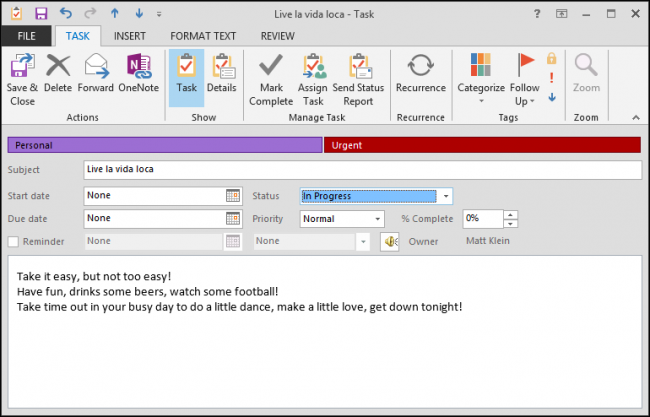Image resolution: width=650 pixels, height=417 pixels.
Task: Open the Start date calendar picker
Action: point(233,196)
